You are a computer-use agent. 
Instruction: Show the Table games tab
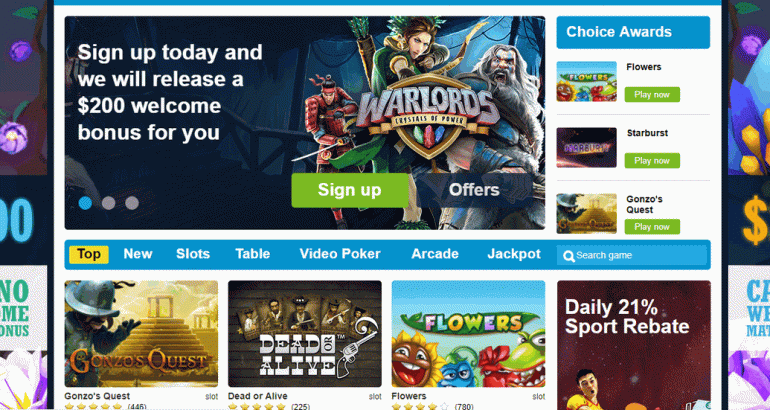tap(252, 254)
